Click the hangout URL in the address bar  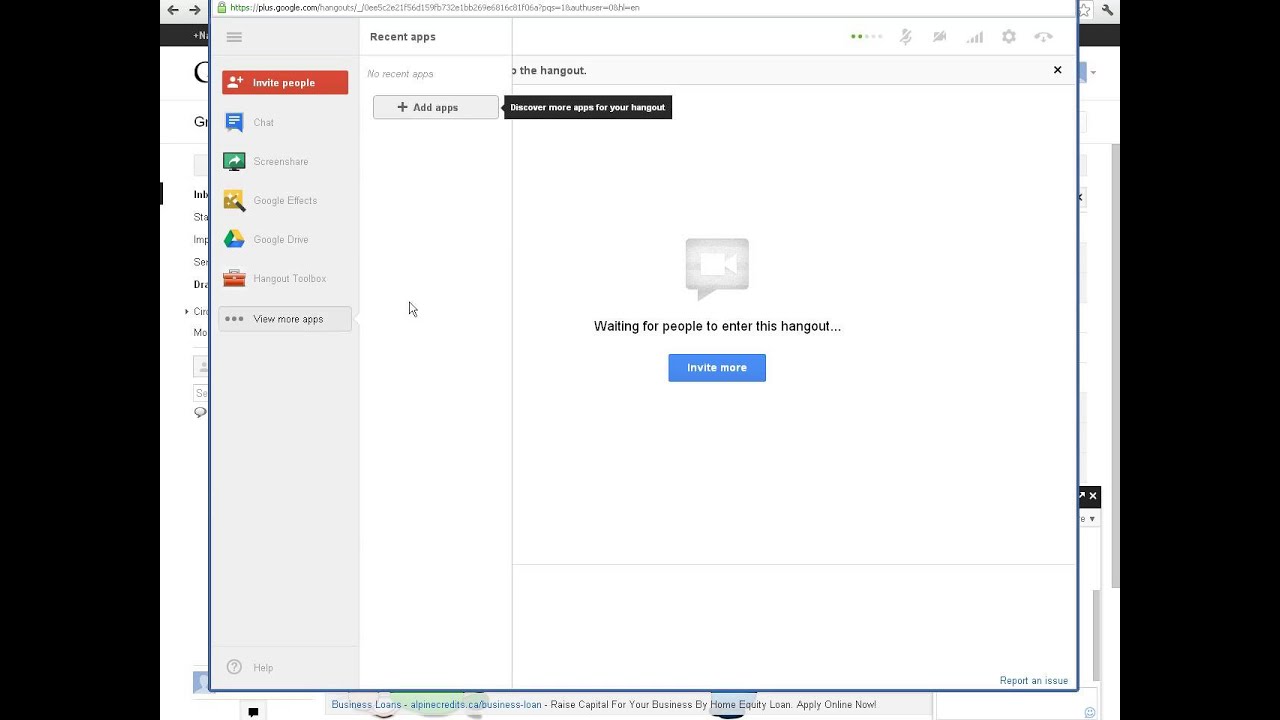[x=435, y=7]
